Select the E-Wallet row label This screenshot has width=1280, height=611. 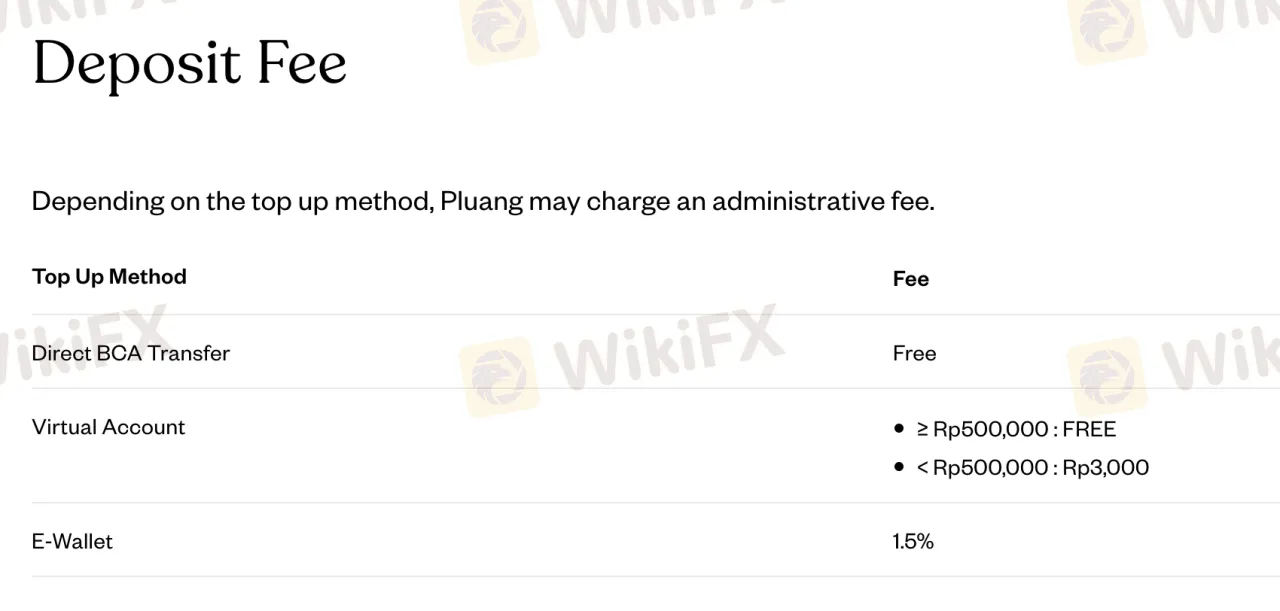pyautogui.click(x=72, y=541)
